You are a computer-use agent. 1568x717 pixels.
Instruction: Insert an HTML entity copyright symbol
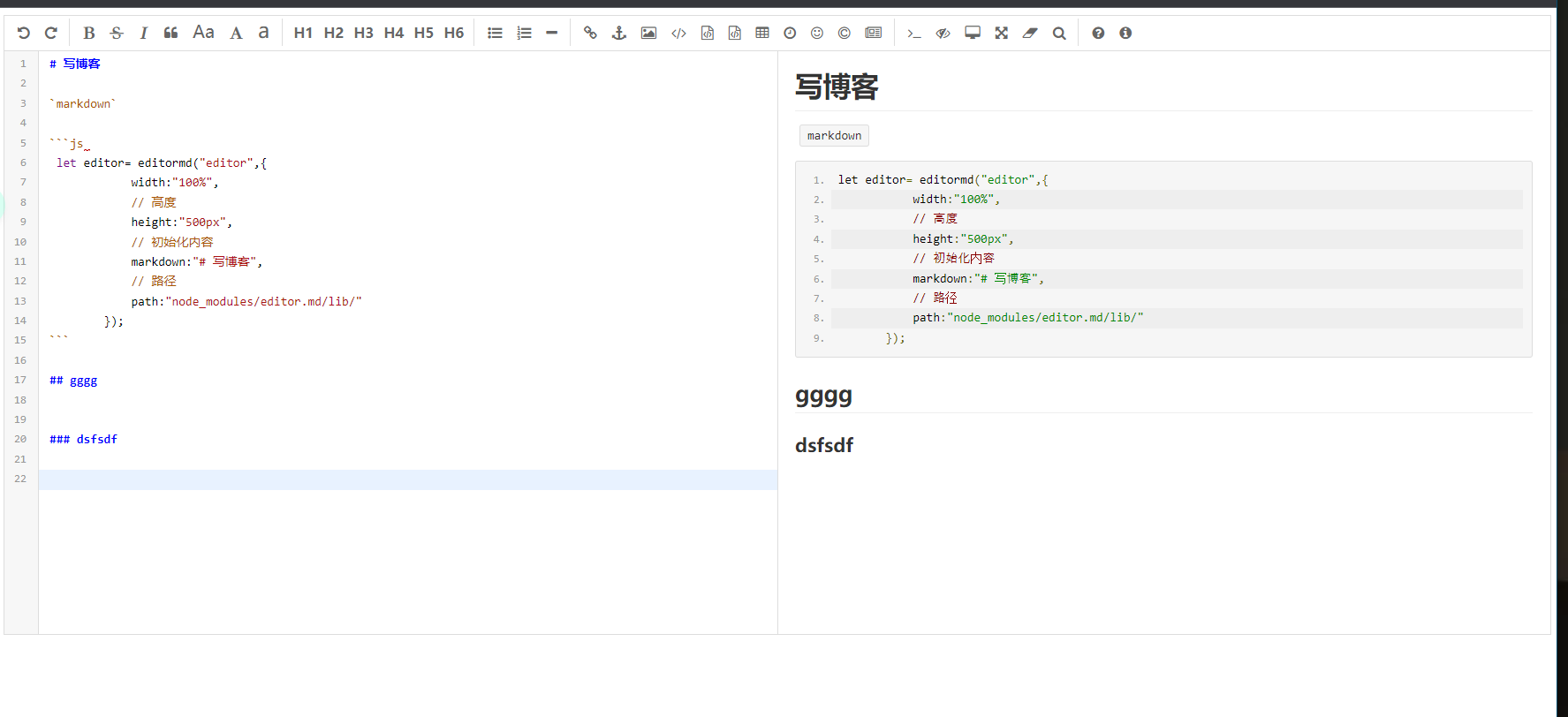(x=845, y=33)
